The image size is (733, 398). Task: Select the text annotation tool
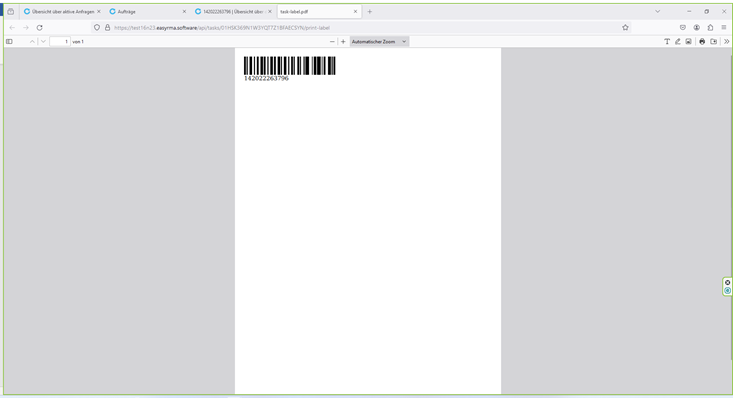click(x=667, y=42)
